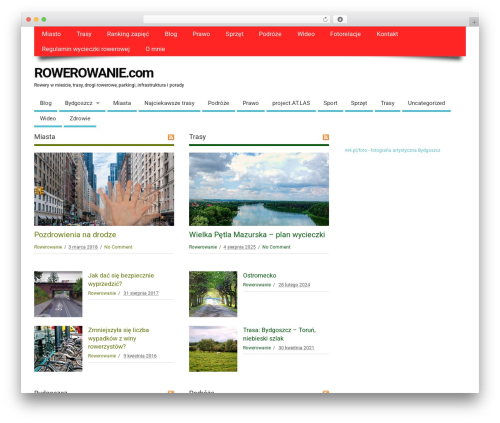Open O mnie page
500x423 pixels.
(155, 49)
